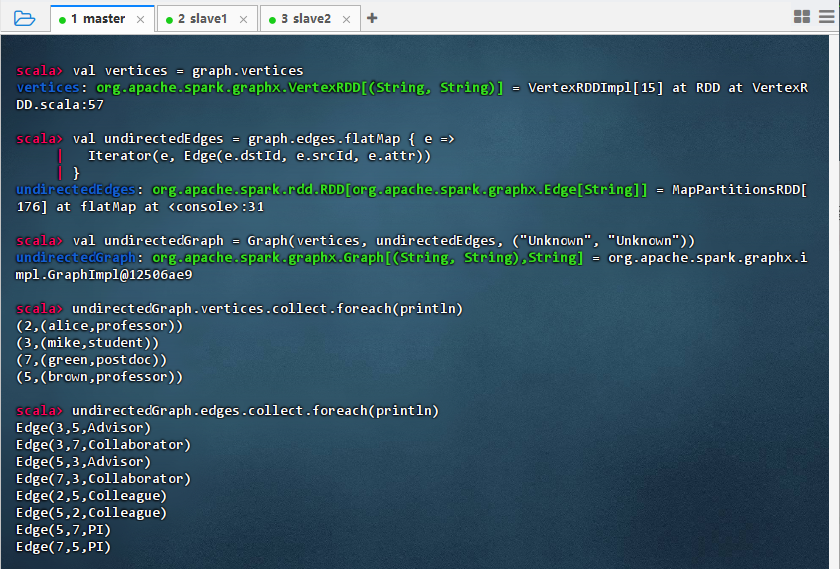Switch to the slave2 tab
840x569 pixels.
pos(311,19)
